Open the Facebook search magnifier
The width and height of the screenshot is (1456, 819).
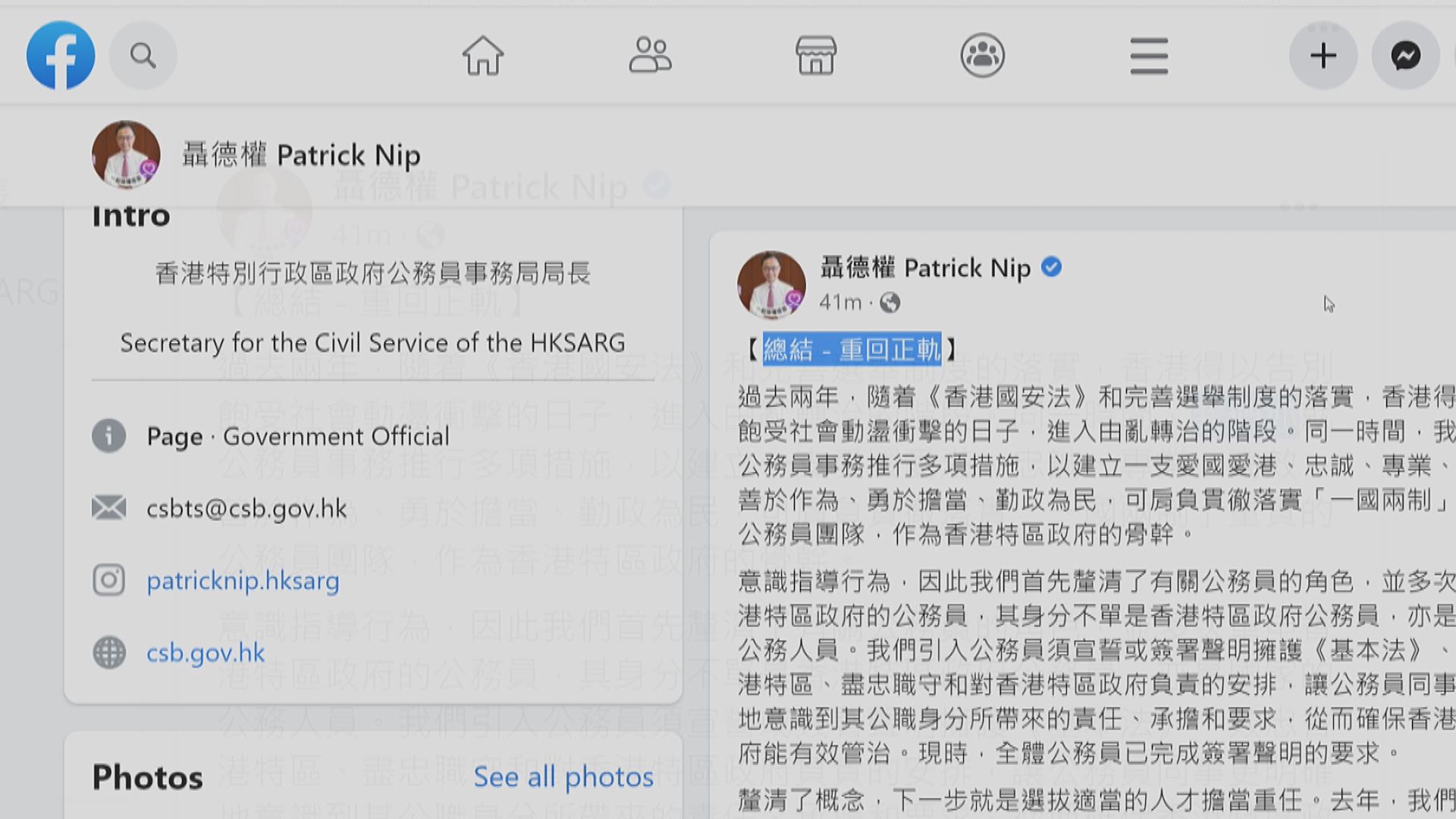tap(143, 55)
